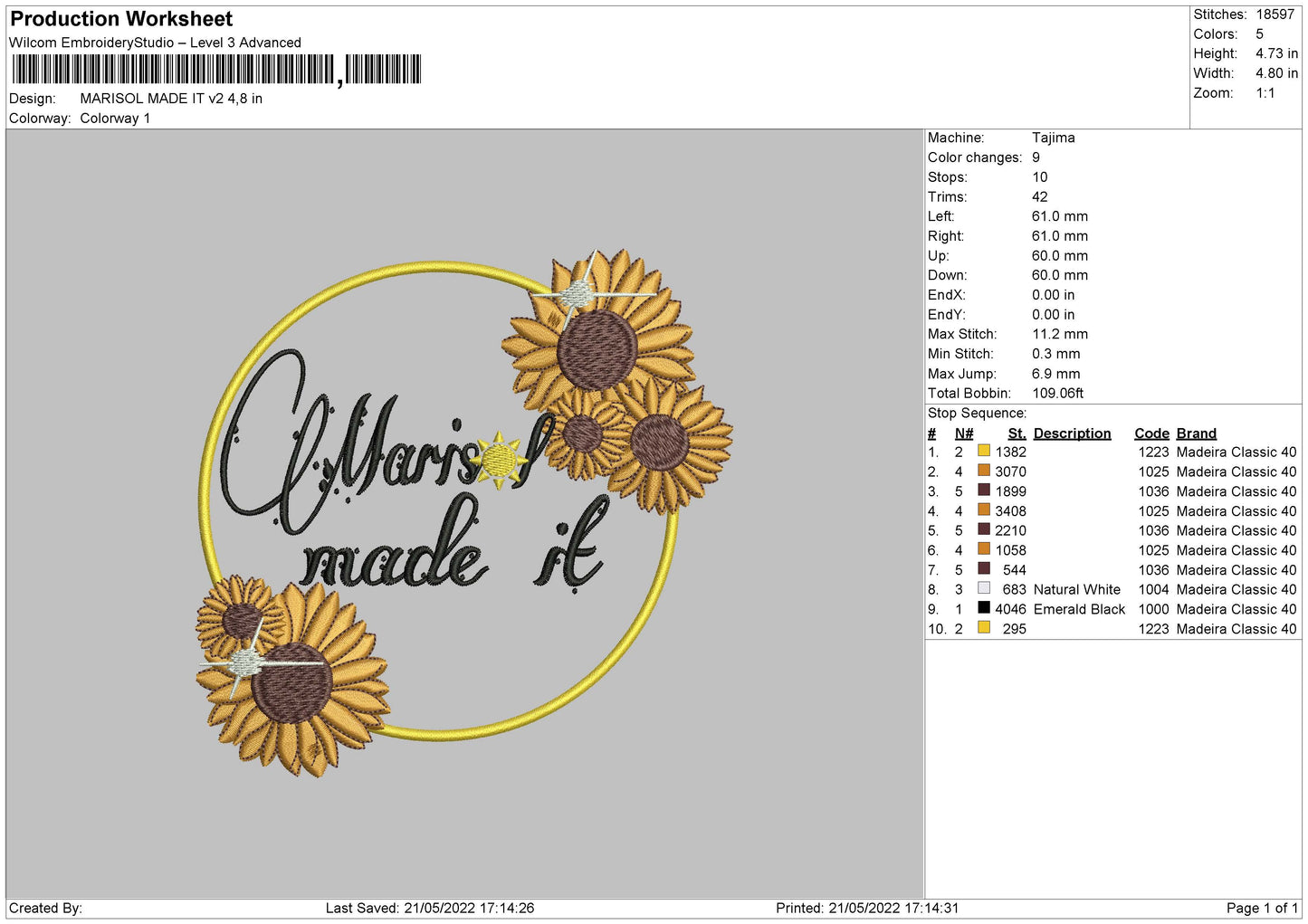Viewport: 1308px width, 924px height.
Task: Click the Last Saved timestamp in footer
Action: click(430, 909)
